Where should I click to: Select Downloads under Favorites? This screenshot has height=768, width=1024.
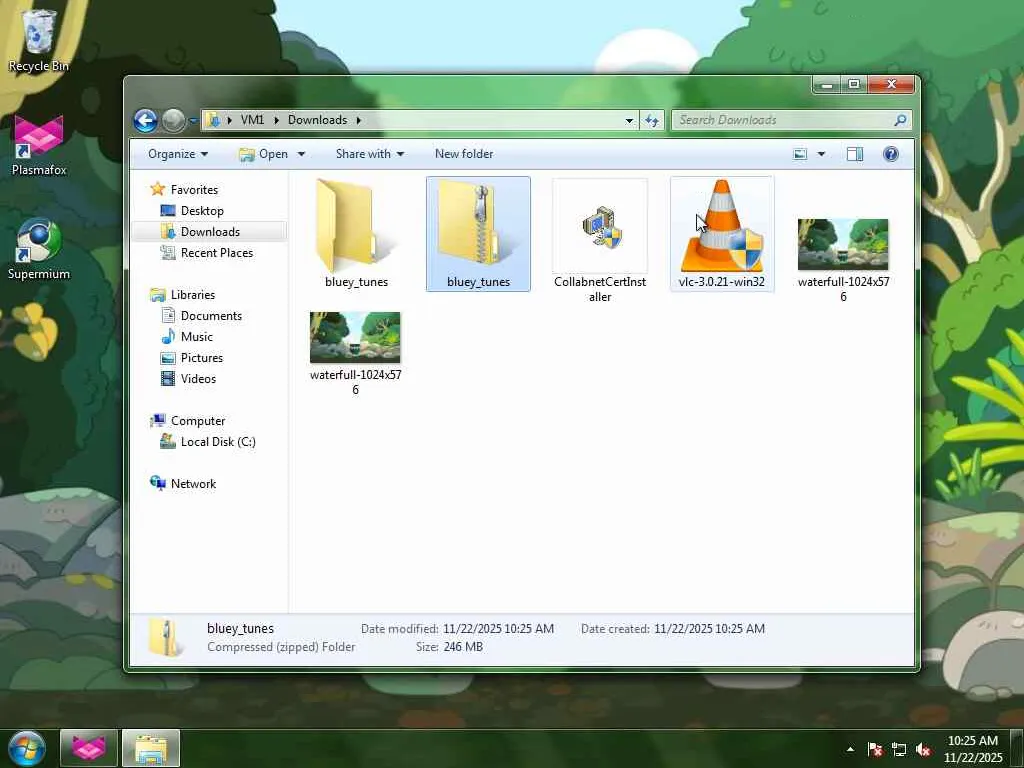point(200,232)
